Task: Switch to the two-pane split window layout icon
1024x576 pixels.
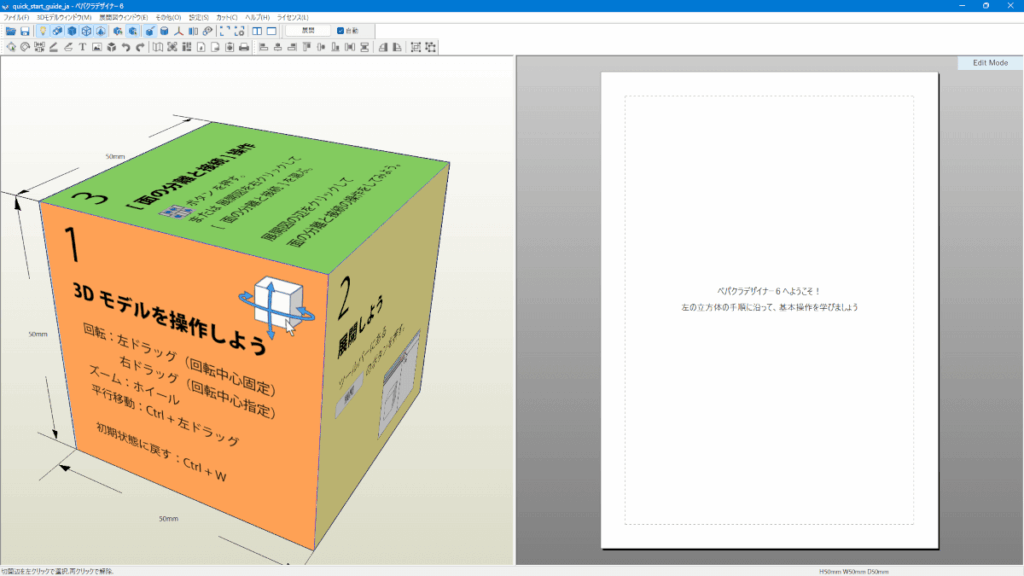Action: 257,31
